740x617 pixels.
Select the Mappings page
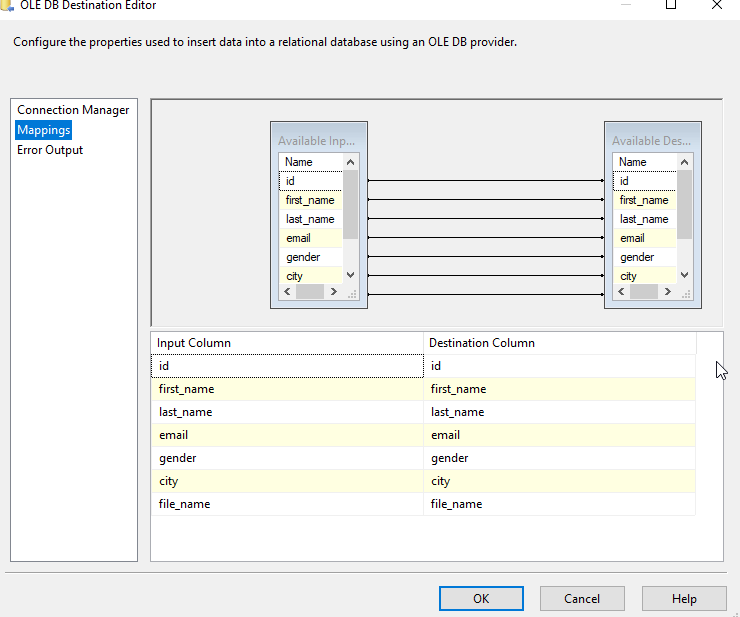click(43, 130)
